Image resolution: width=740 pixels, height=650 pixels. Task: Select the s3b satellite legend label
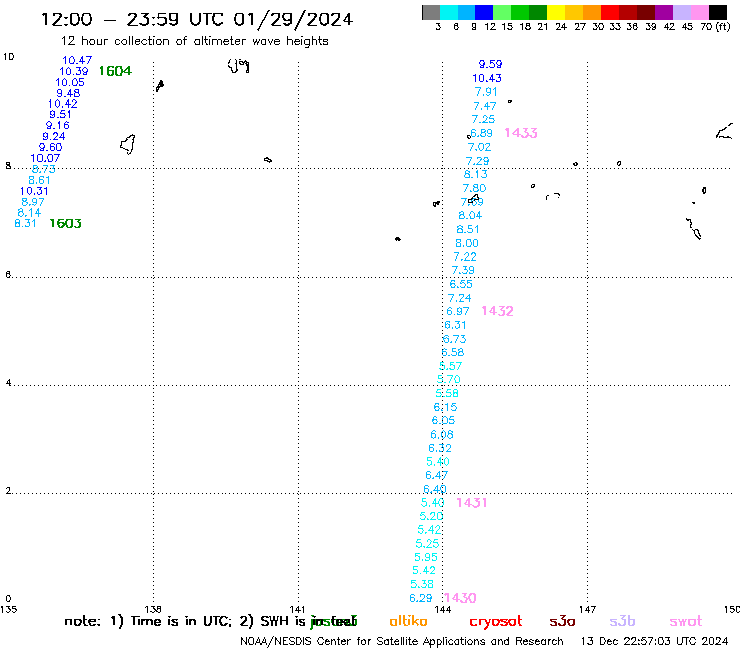tap(622, 621)
